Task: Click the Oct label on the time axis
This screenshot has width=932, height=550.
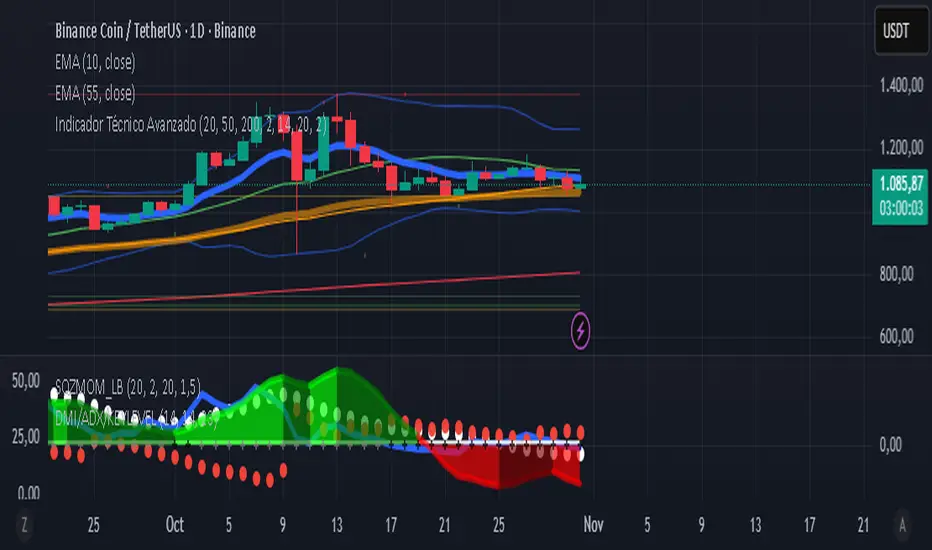Action: (x=175, y=525)
